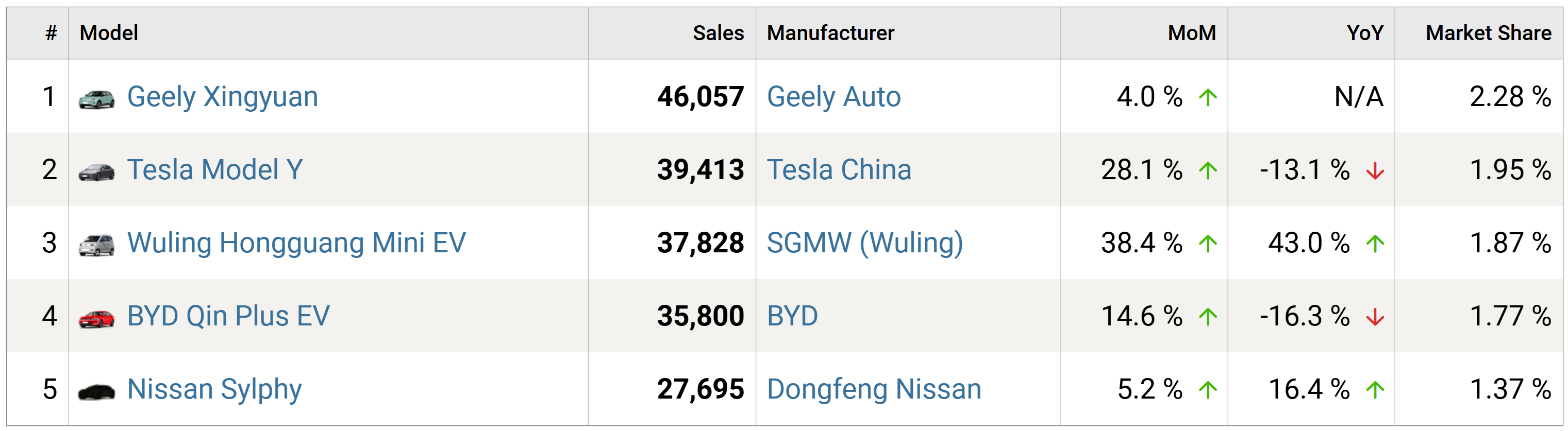Click Wuling green YoY up arrow

(1375, 244)
